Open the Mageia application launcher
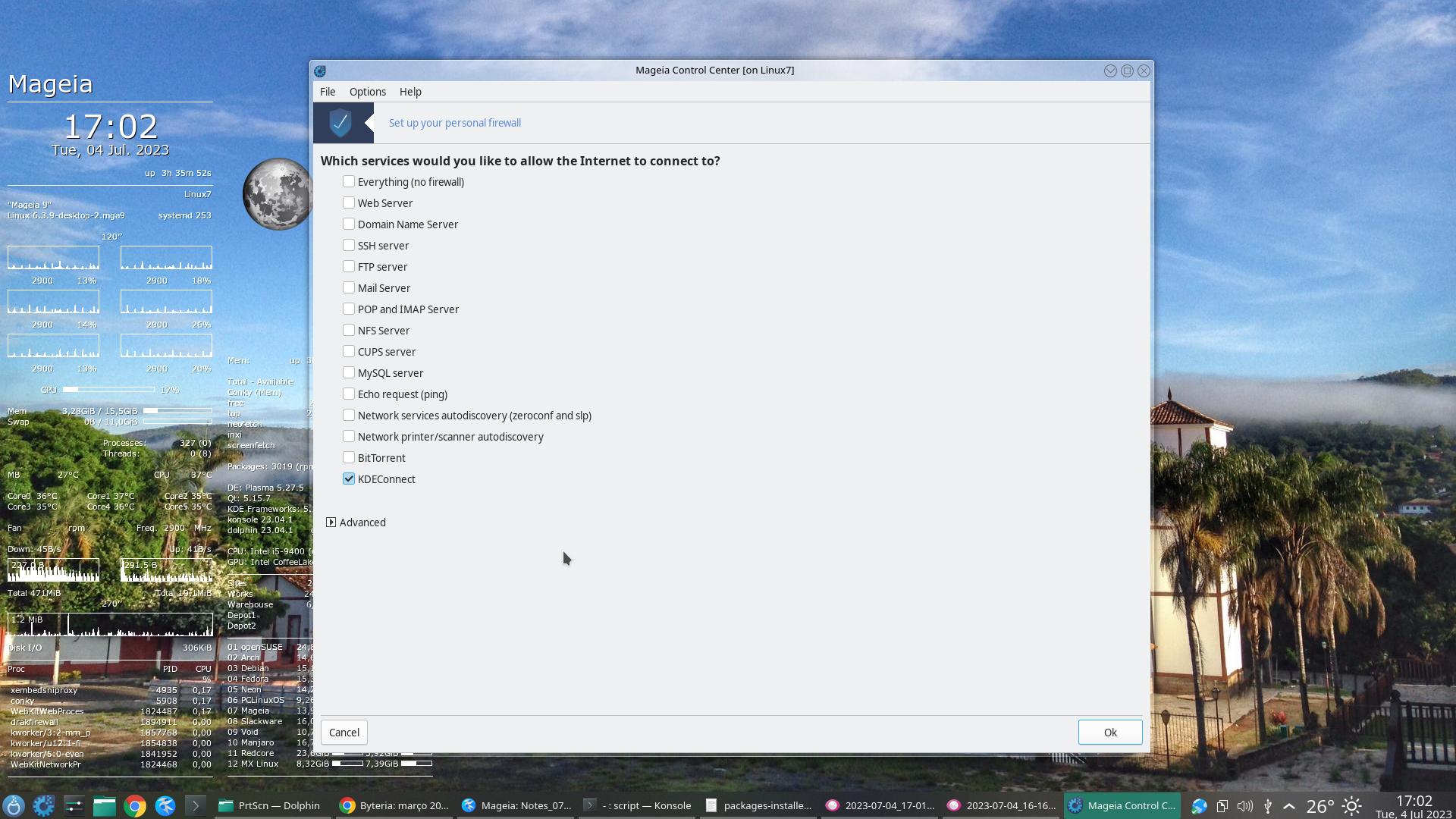The height and width of the screenshot is (819, 1456). 14,805
